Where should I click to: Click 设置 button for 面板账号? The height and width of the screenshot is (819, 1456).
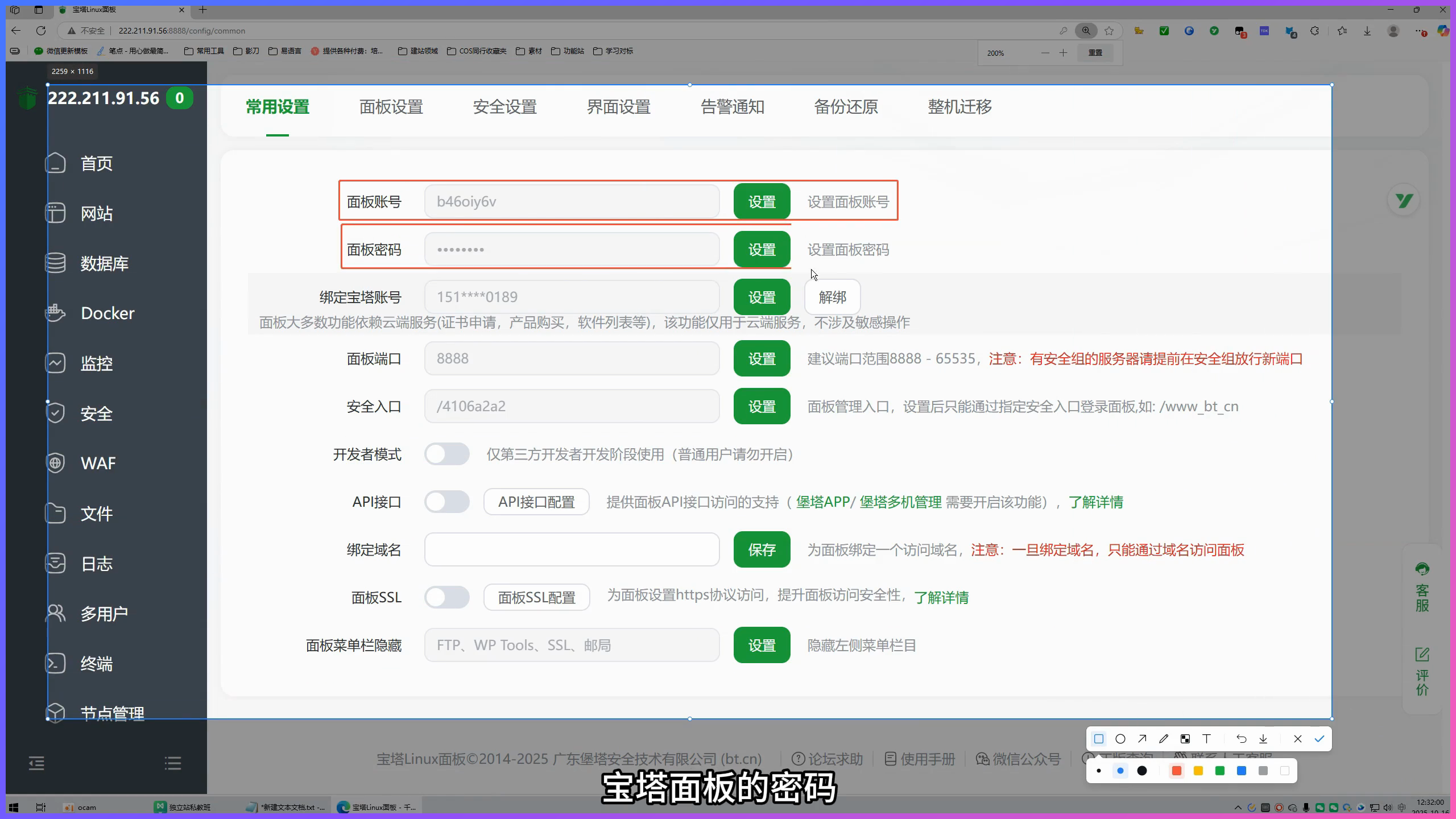762,201
